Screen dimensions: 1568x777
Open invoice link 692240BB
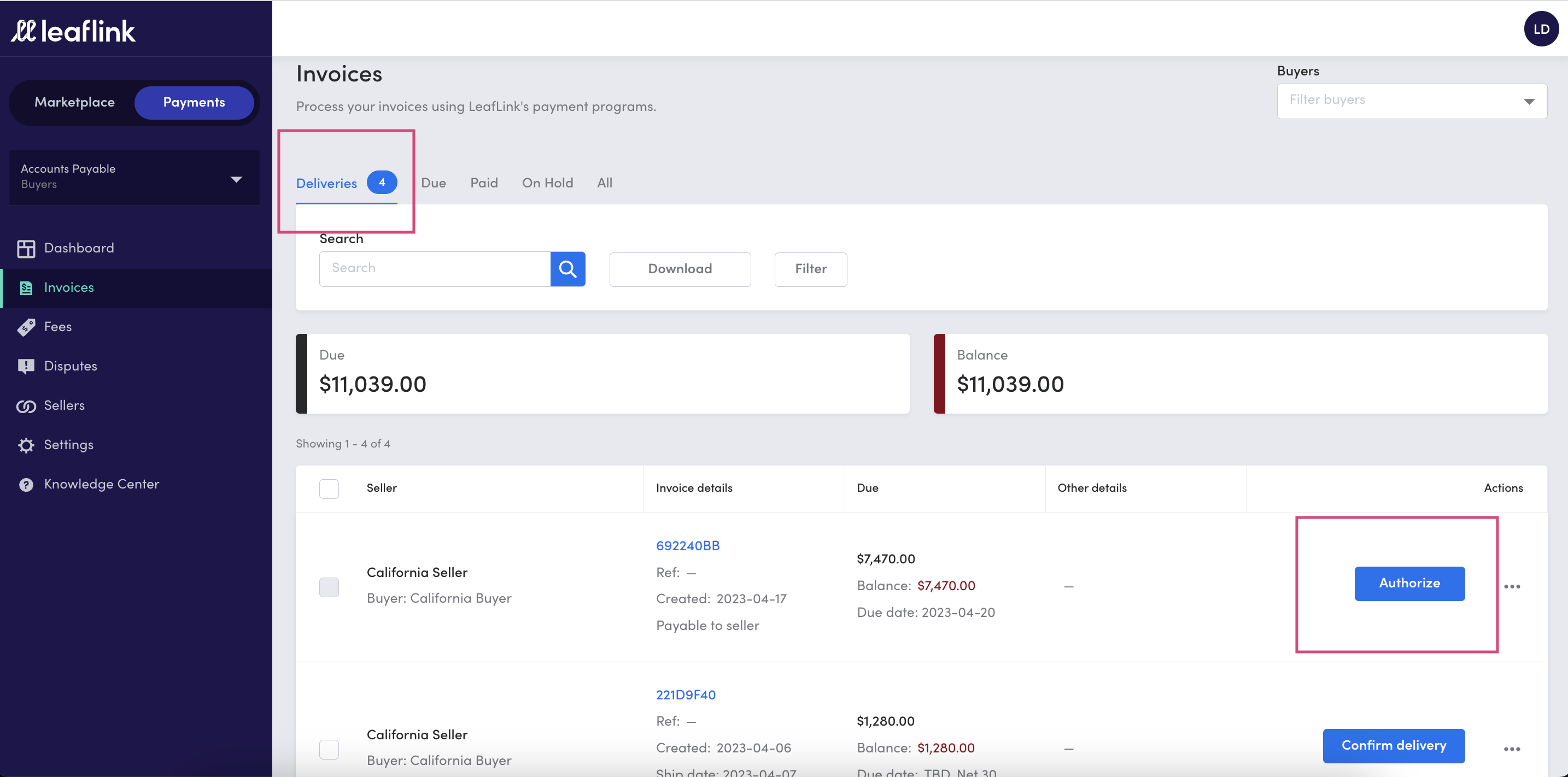(x=688, y=546)
